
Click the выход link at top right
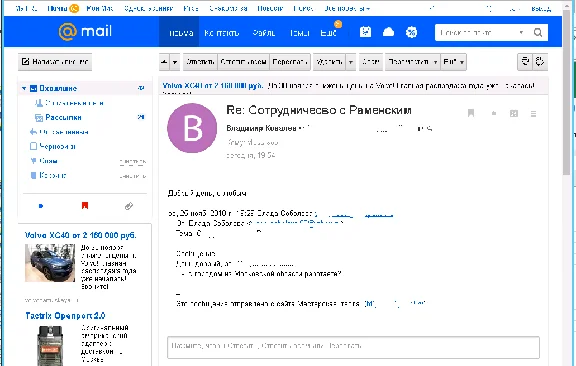click(x=541, y=8)
